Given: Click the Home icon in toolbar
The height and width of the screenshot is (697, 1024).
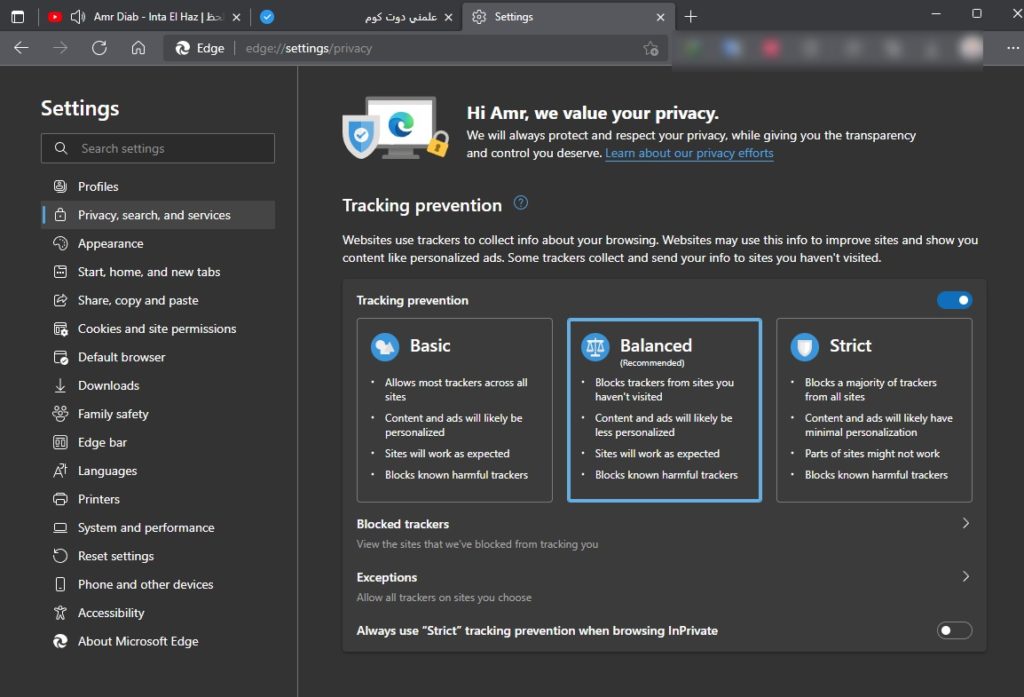Looking at the screenshot, I should click(x=138, y=48).
